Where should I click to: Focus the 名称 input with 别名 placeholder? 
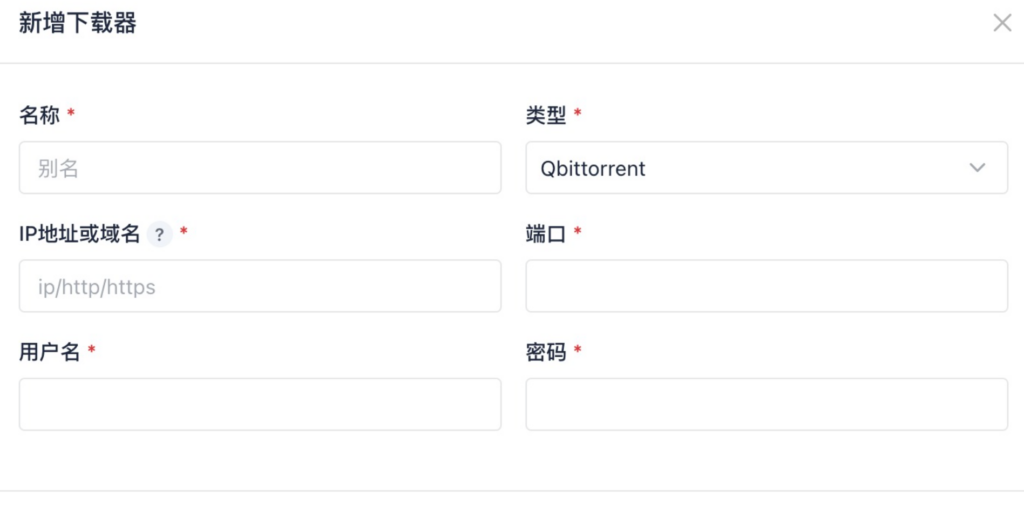coord(260,168)
